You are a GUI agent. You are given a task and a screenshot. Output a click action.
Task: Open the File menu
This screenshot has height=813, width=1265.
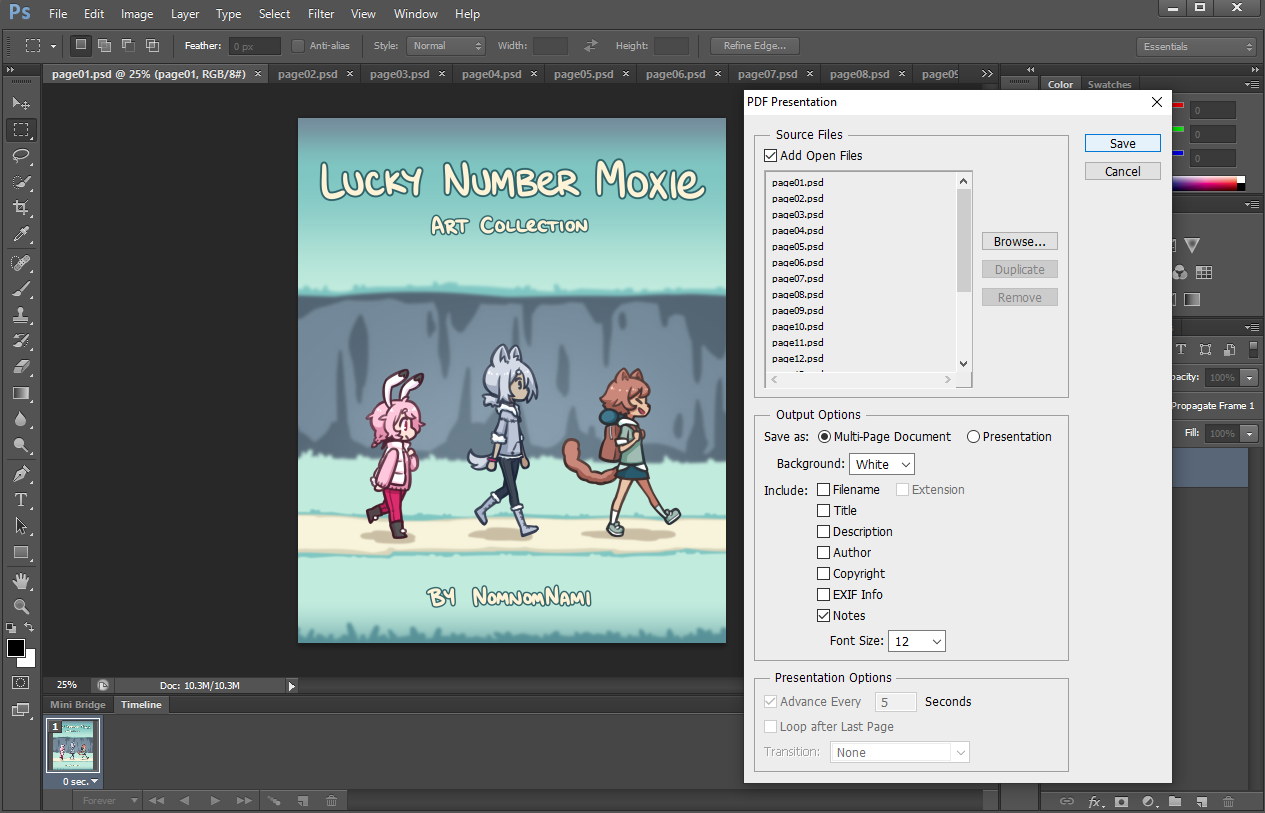[58, 14]
